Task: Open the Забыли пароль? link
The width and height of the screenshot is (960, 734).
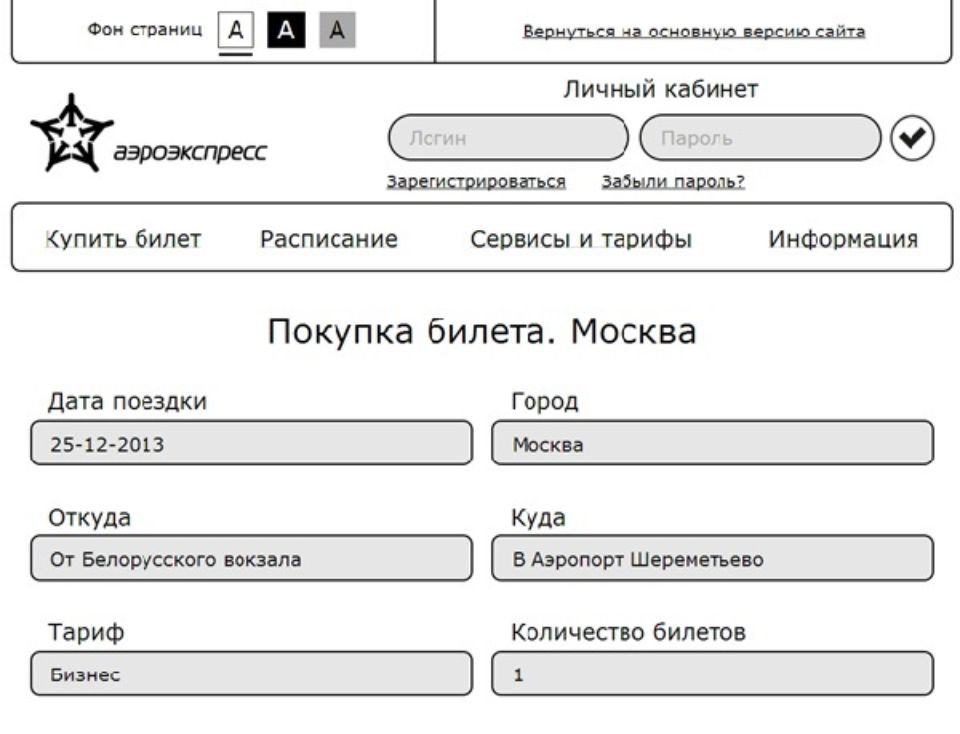Action: tap(673, 182)
